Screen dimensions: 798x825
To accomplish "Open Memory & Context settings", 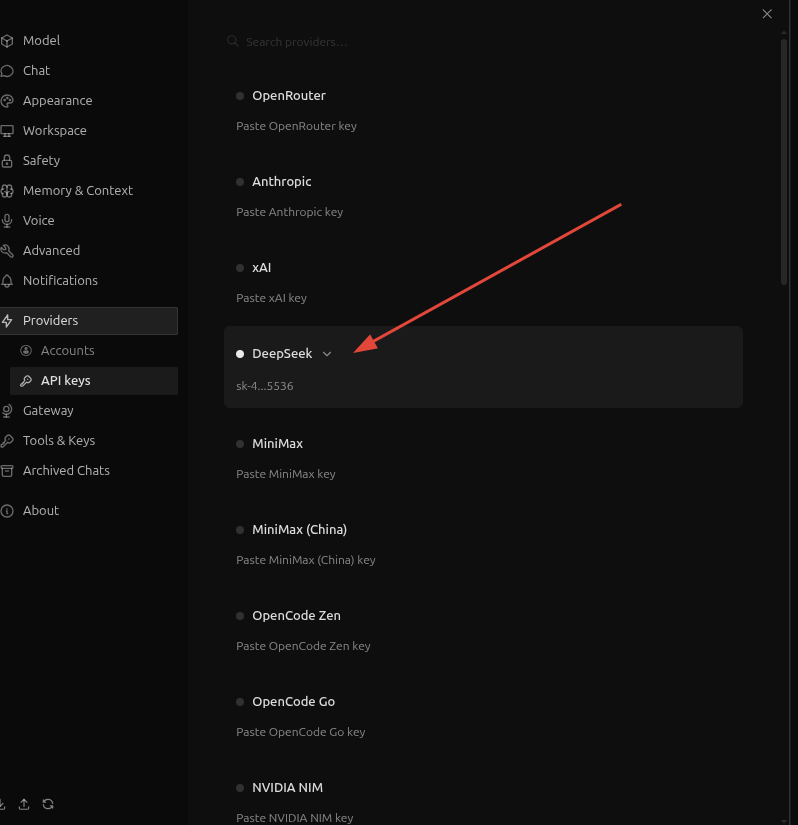I will (77, 190).
